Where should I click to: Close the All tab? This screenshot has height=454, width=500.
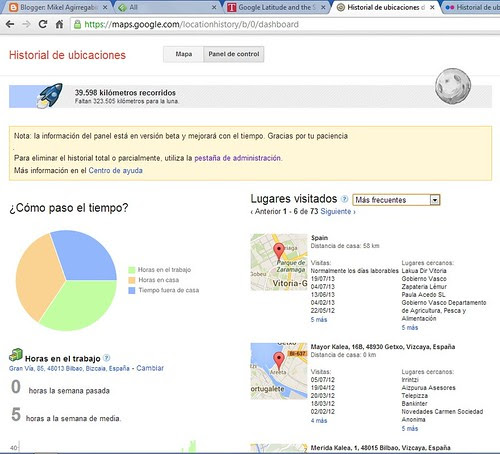tap(214, 7)
